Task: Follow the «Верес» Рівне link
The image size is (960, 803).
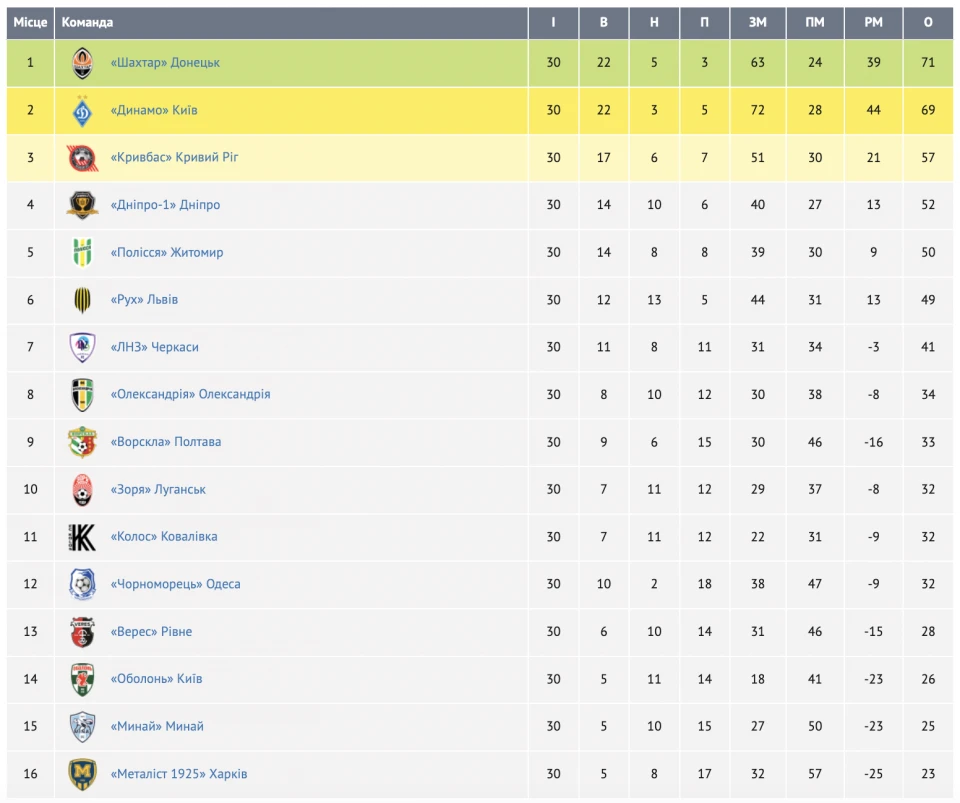Action: pos(151,632)
